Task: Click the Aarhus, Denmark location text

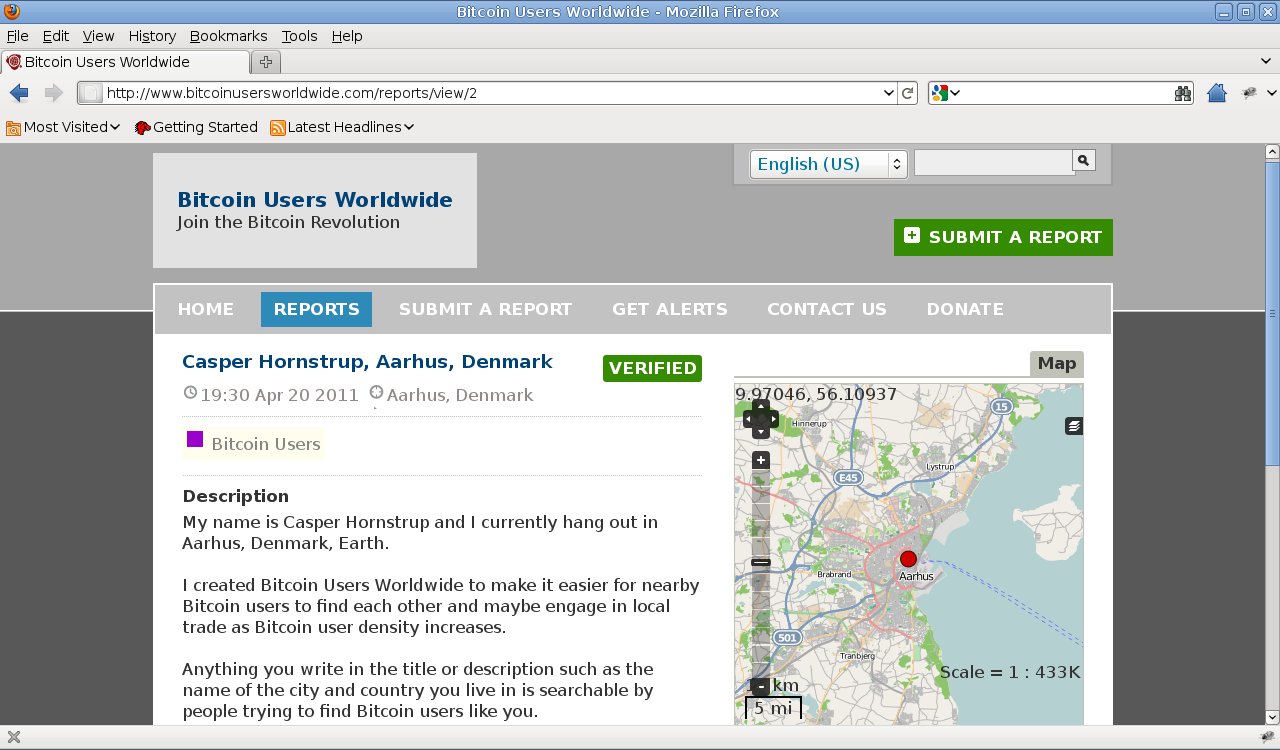Action: point(460,395)
